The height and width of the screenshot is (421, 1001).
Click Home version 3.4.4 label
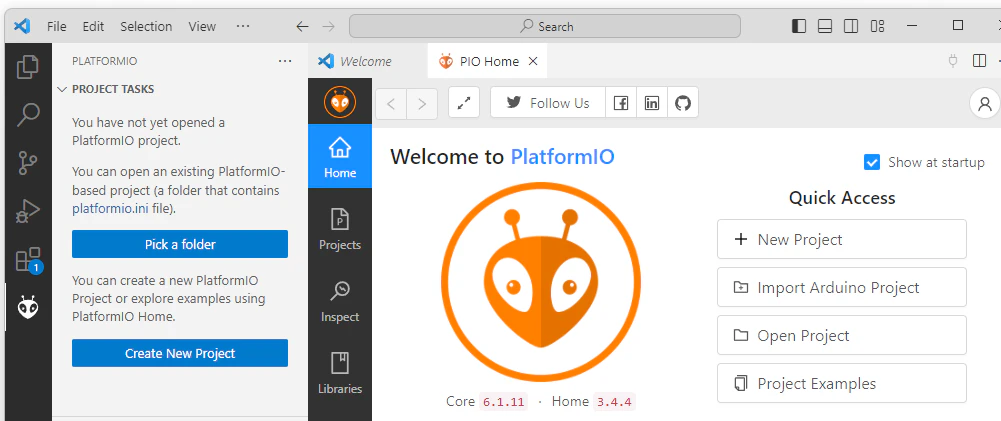point(614,402)
